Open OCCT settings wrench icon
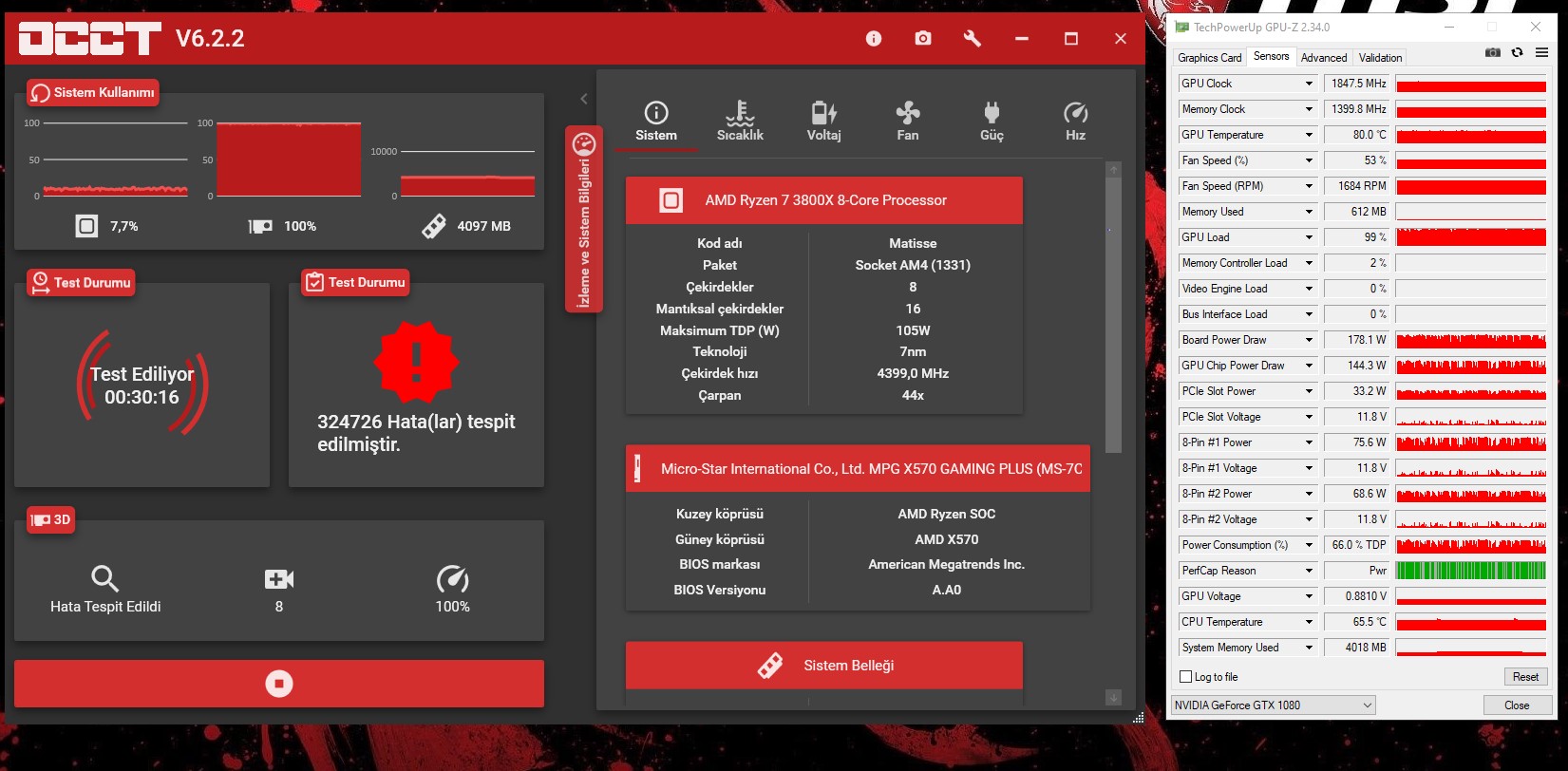Viewport: 1568px width, 771px height. [x=972, y=38]
